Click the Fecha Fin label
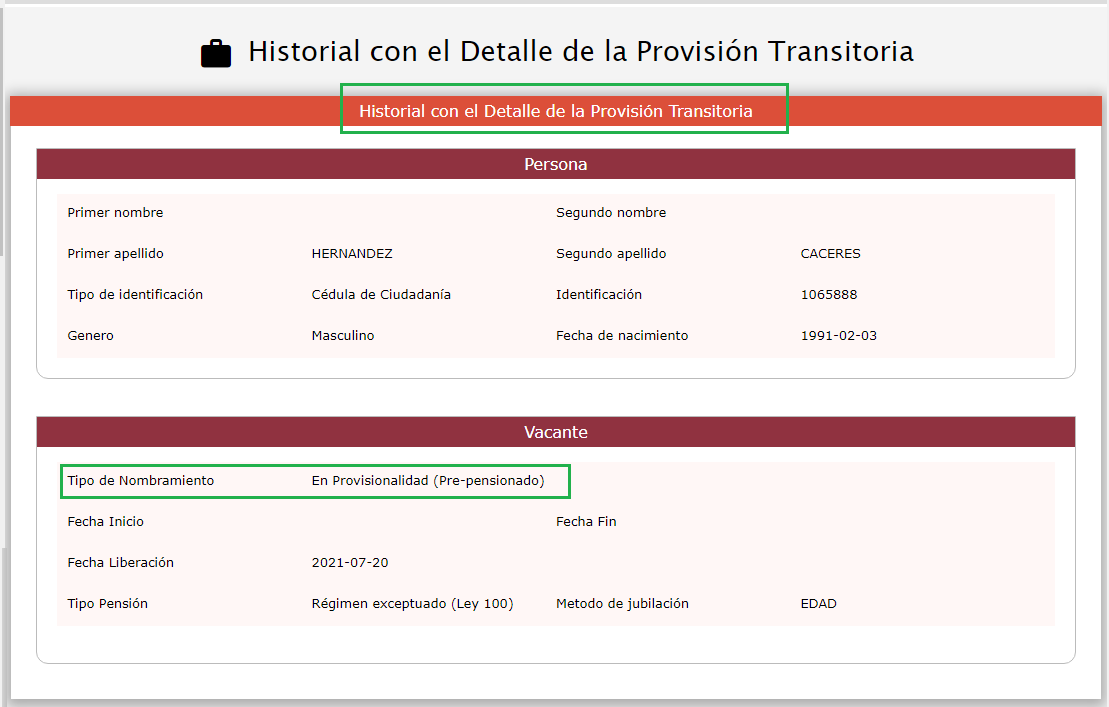 click(586, 522)
